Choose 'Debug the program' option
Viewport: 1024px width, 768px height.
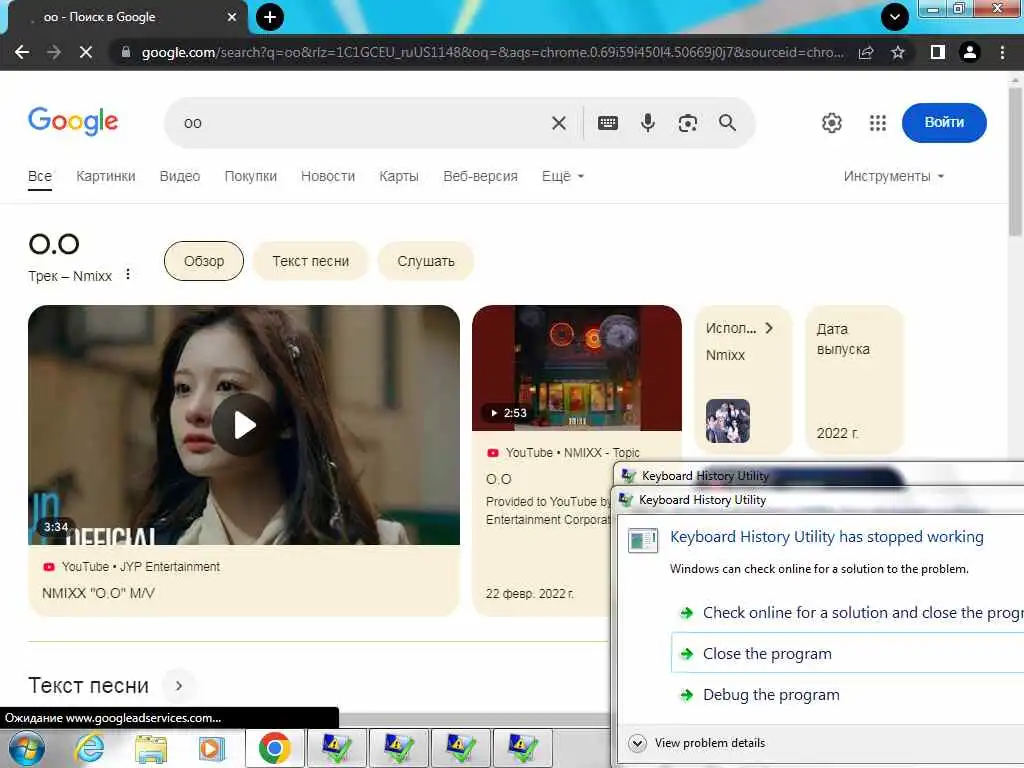847,695
